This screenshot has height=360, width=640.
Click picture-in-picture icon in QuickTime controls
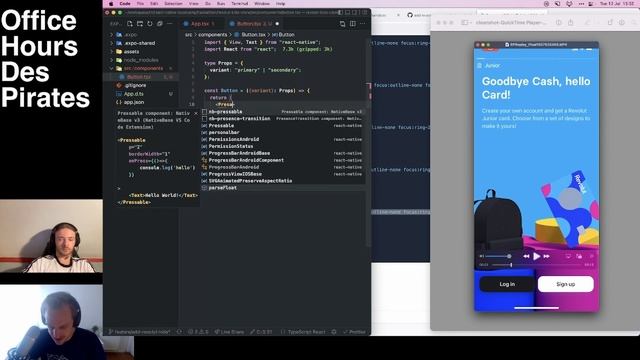(579, 256)
